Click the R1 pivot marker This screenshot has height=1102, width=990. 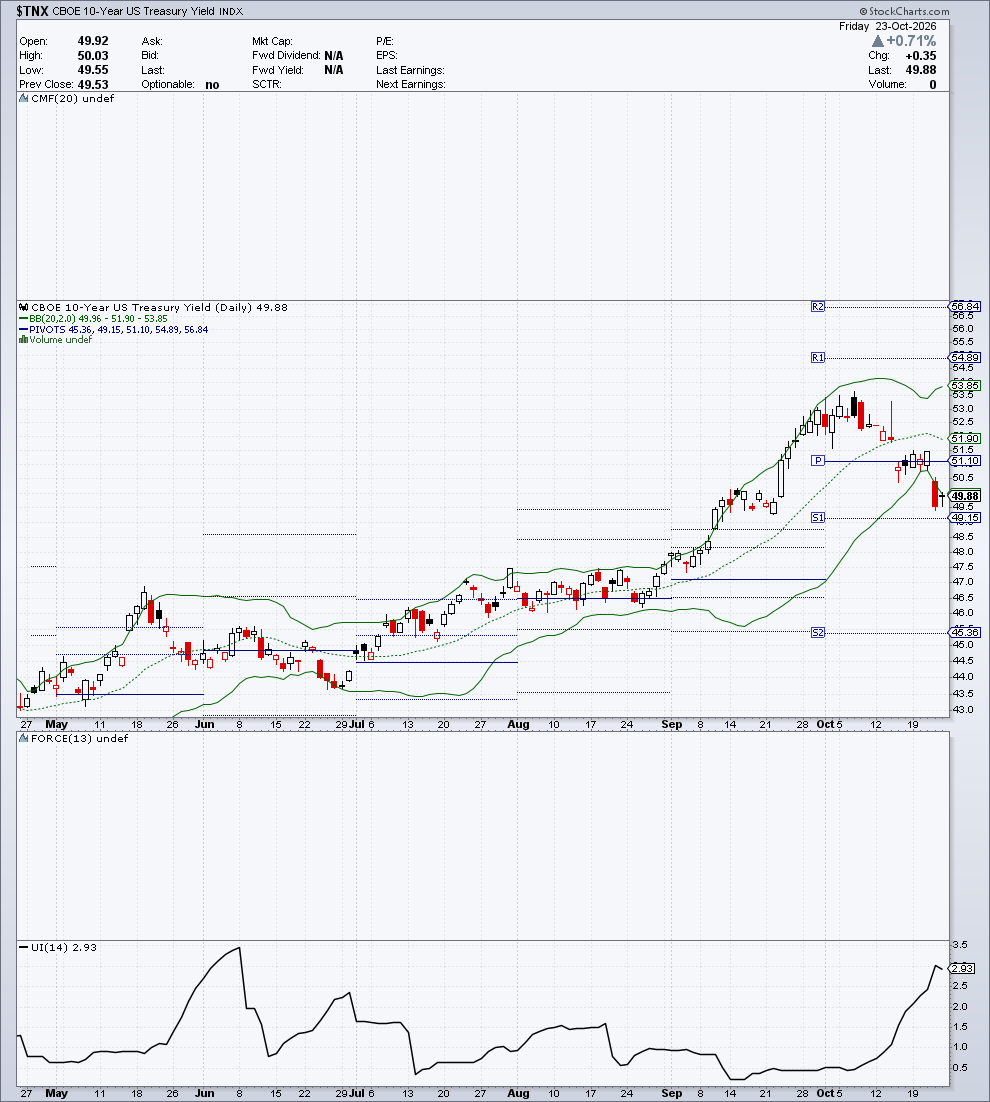818,358
